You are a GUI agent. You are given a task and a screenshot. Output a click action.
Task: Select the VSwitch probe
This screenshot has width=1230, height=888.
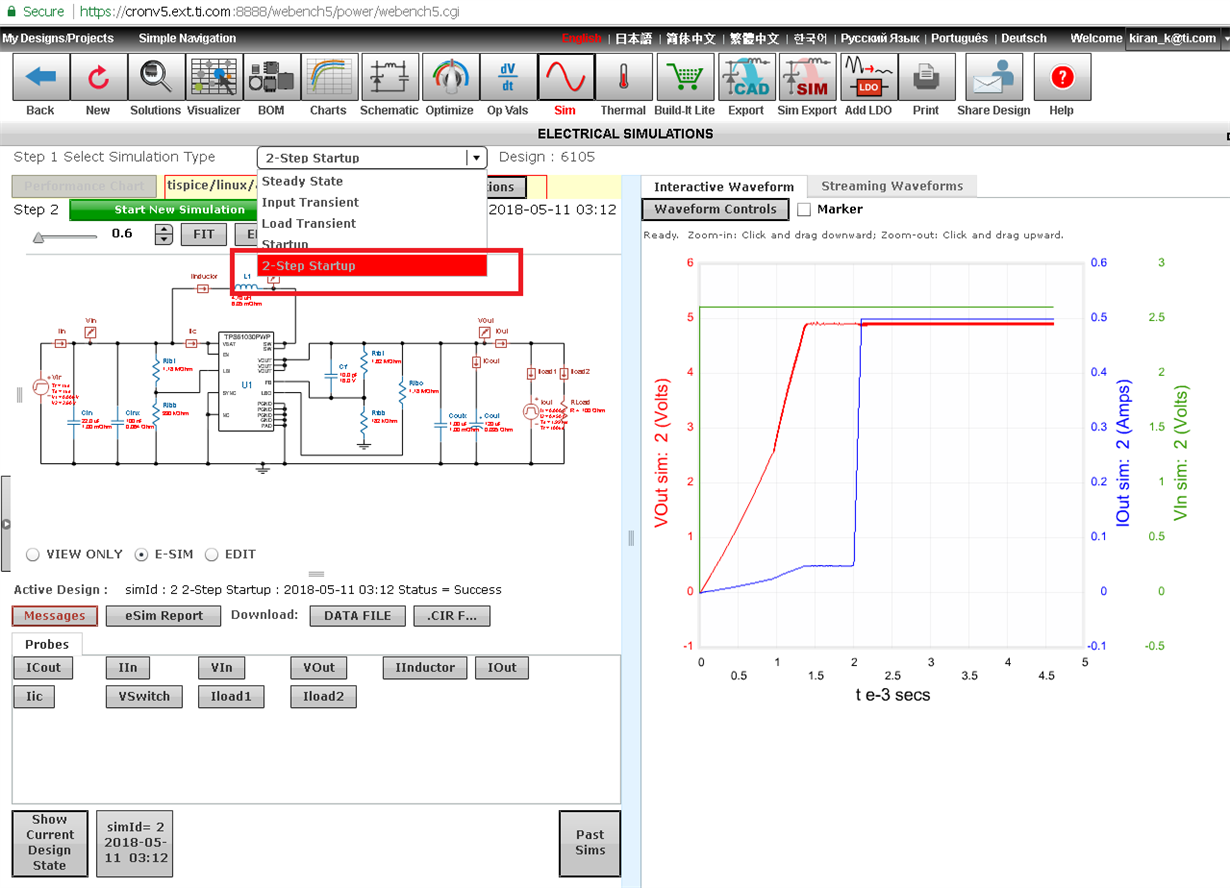144,697
